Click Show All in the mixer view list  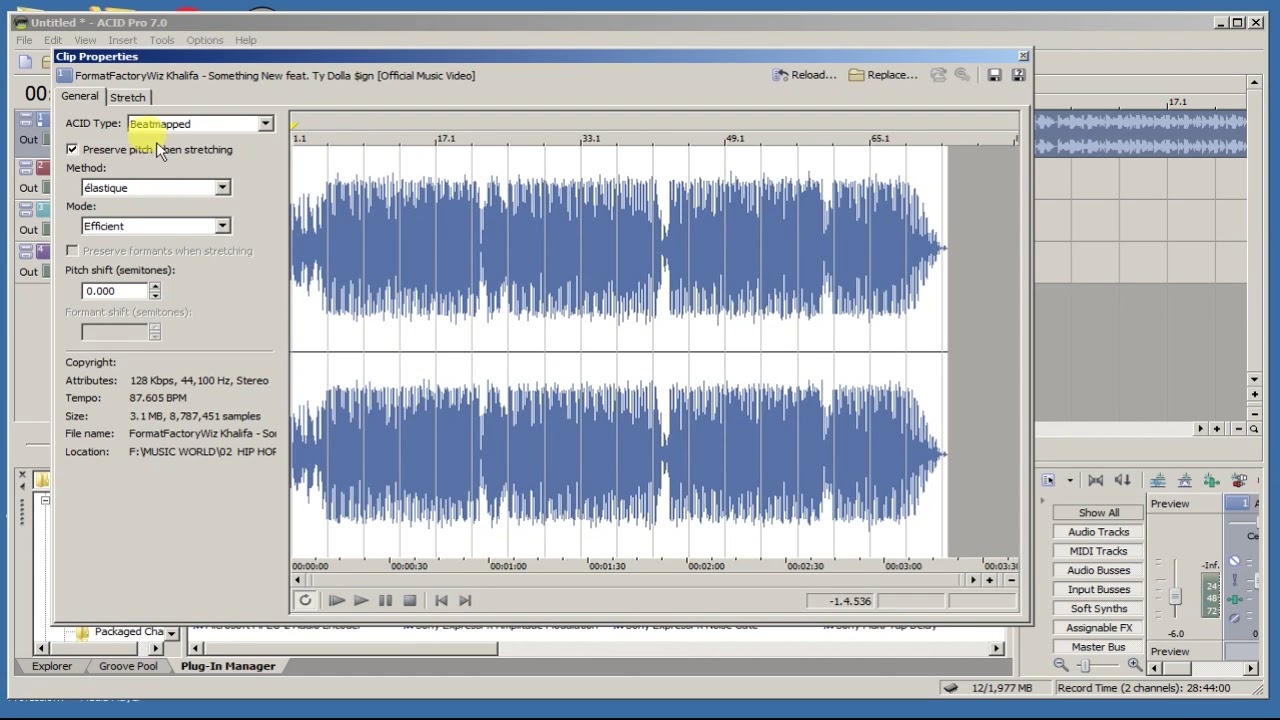pos(1099,513)
